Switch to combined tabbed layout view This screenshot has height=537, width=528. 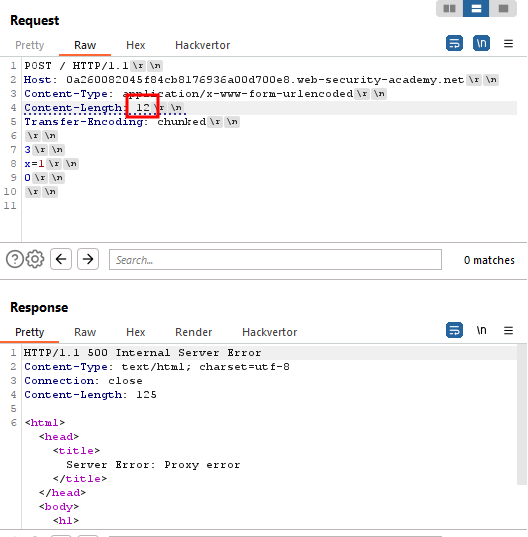[x=503, y=8]
